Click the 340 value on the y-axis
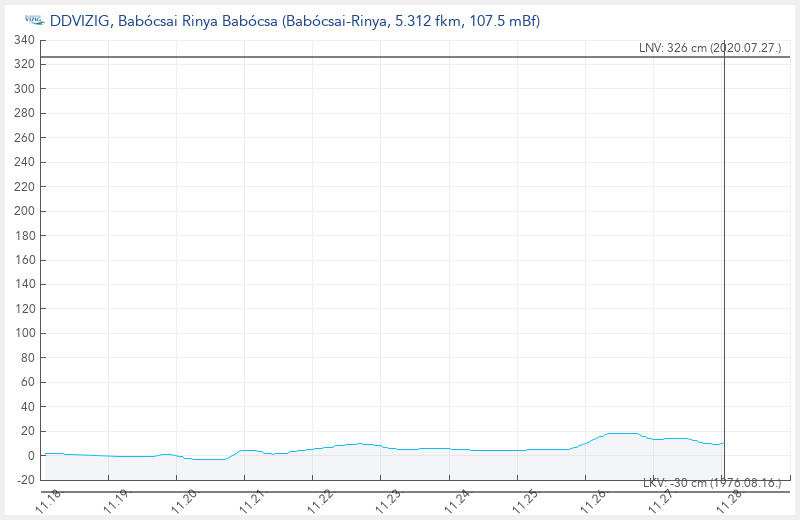This screenshot has height=520, width=800. pos(24,41)
